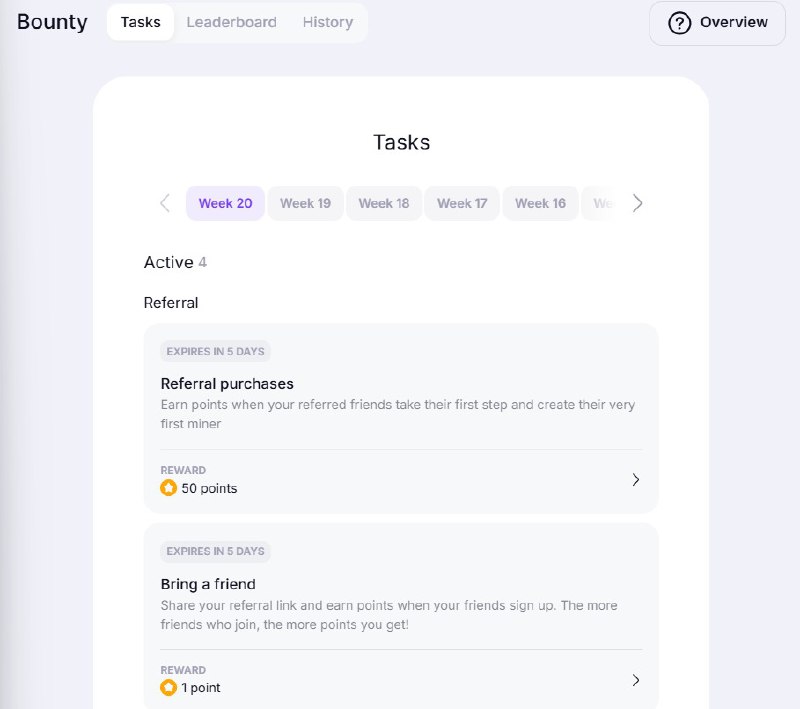Show Week 17 tasks
This screenshot has height=709, width=800.
point(462,203)
